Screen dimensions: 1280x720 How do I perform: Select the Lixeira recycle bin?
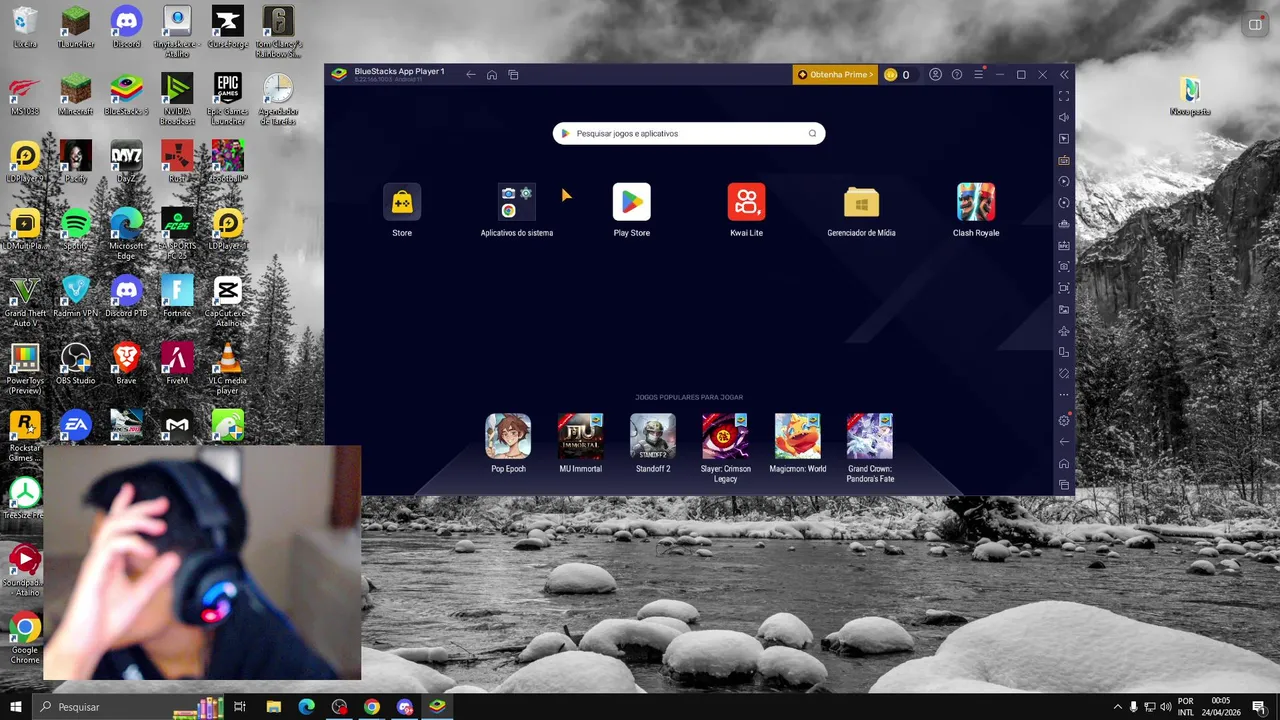click(25, 28)
